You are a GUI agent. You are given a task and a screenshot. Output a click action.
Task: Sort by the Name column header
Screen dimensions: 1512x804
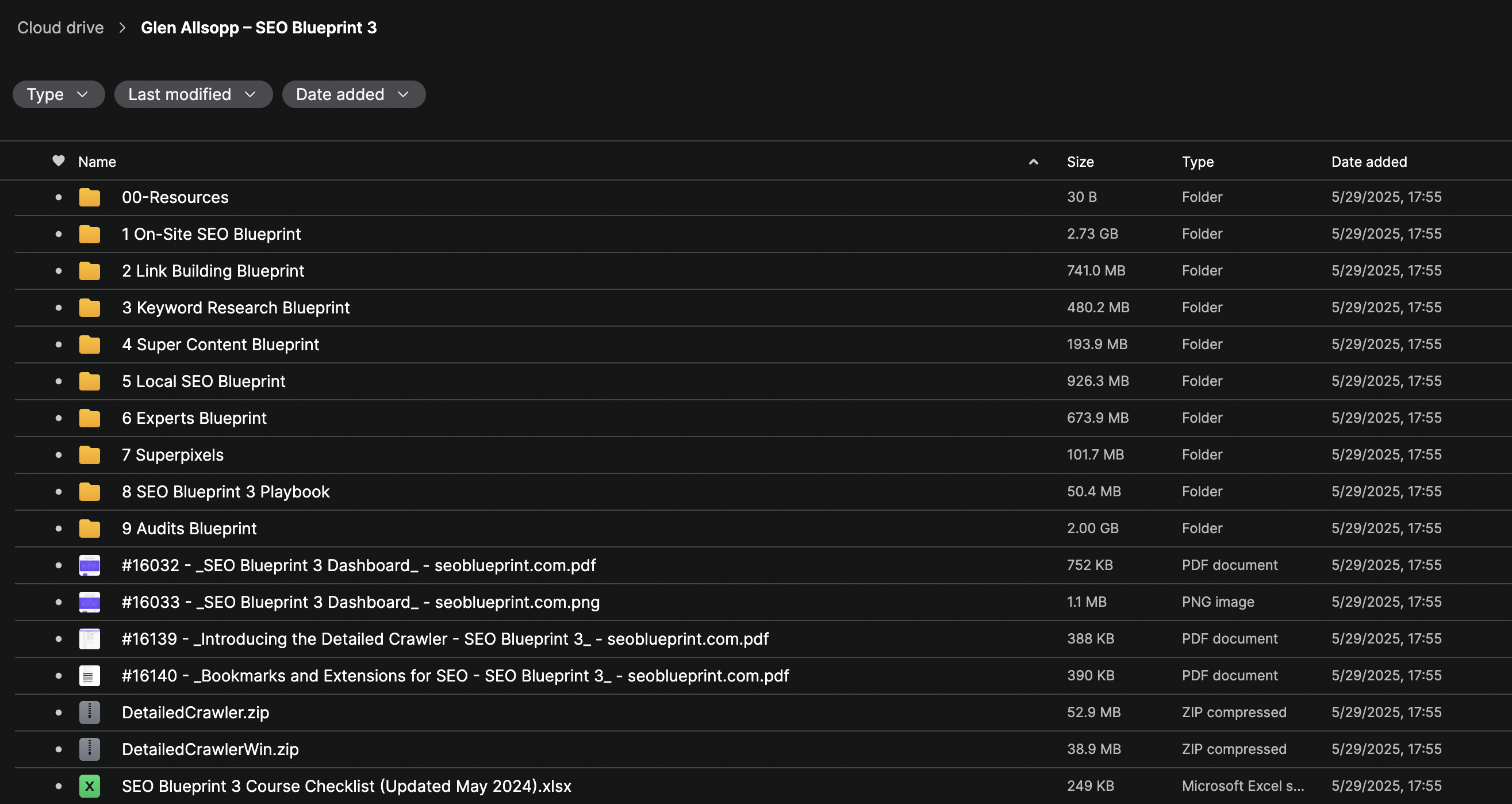click(97, 162)
